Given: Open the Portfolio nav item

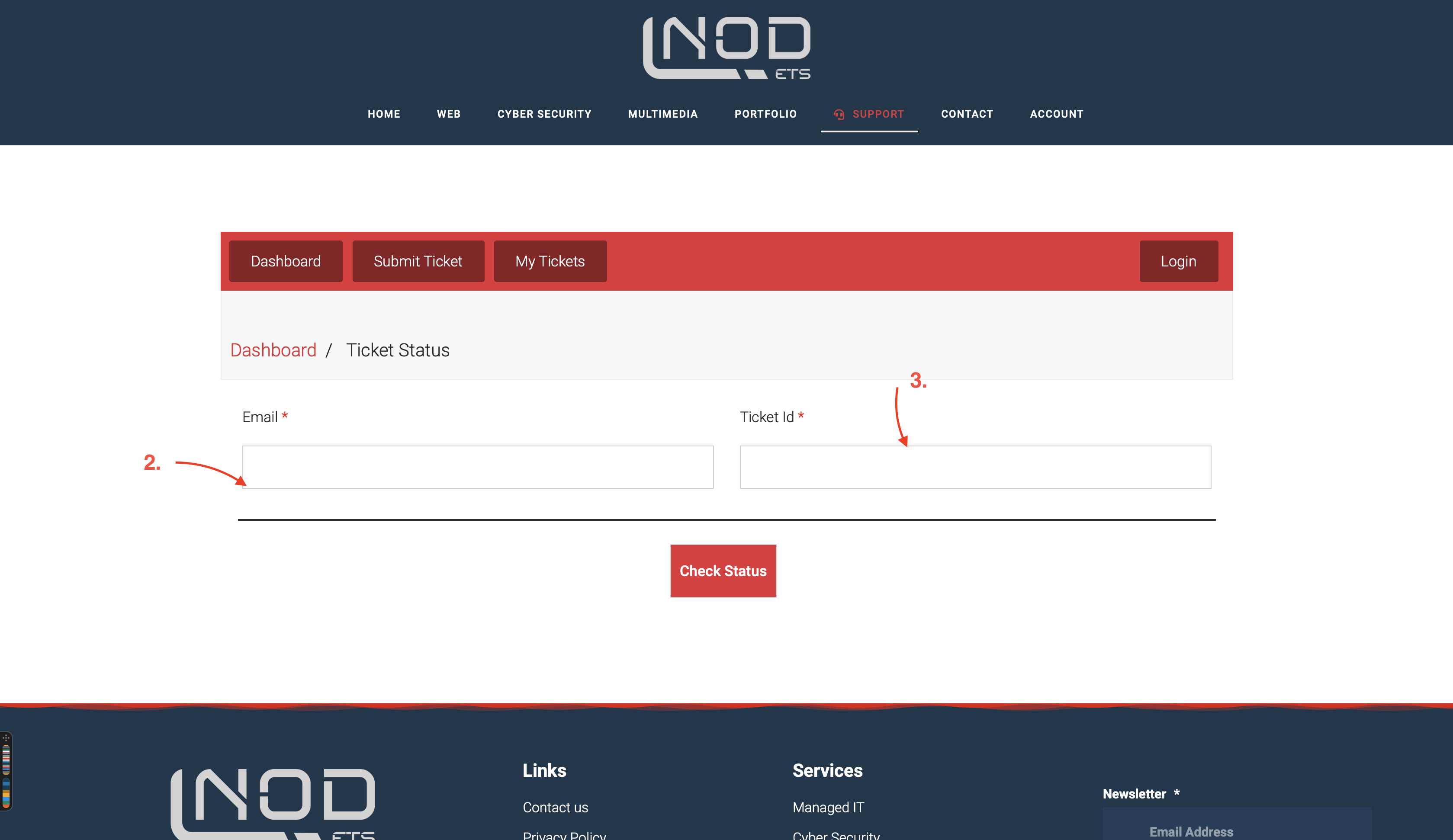Looking at the screenshot, I should [765, 114].
